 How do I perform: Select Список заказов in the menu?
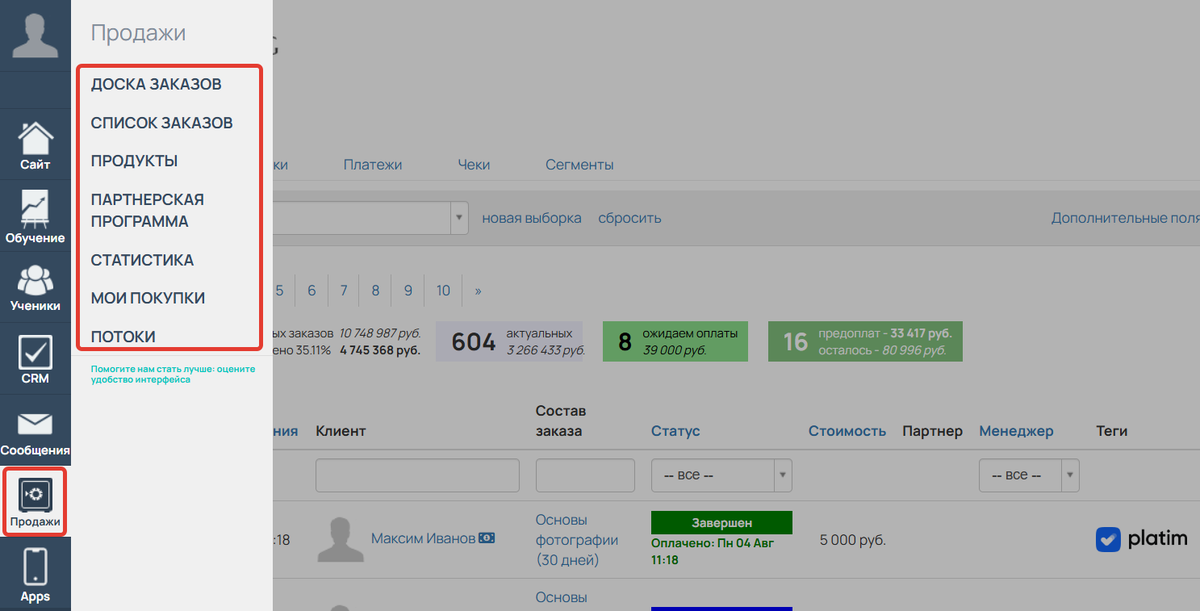tap(162, 123)
